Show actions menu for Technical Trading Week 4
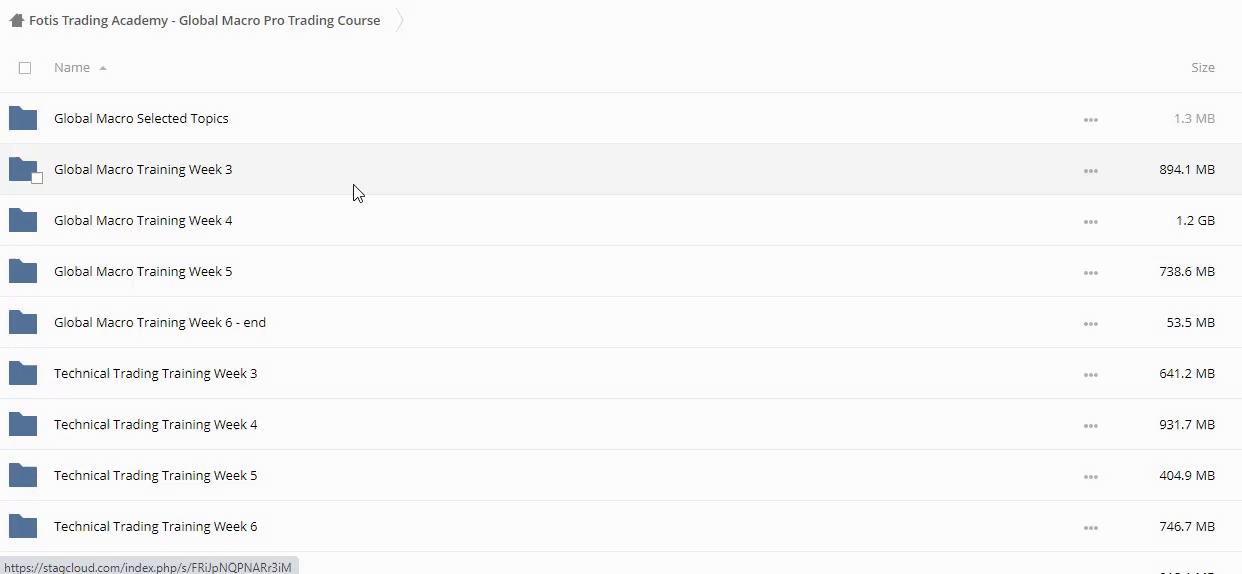 pos(1090,426)
